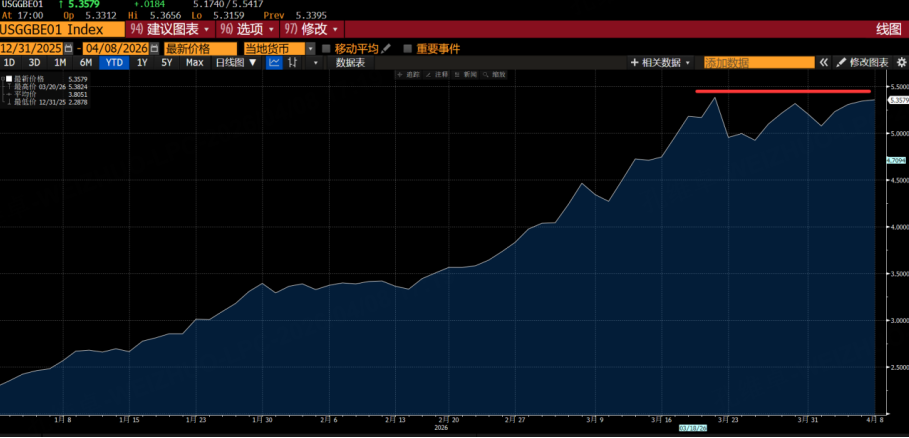909x438 pixels.
Task: Select the 6M range tab
Action: coord(86,63)
